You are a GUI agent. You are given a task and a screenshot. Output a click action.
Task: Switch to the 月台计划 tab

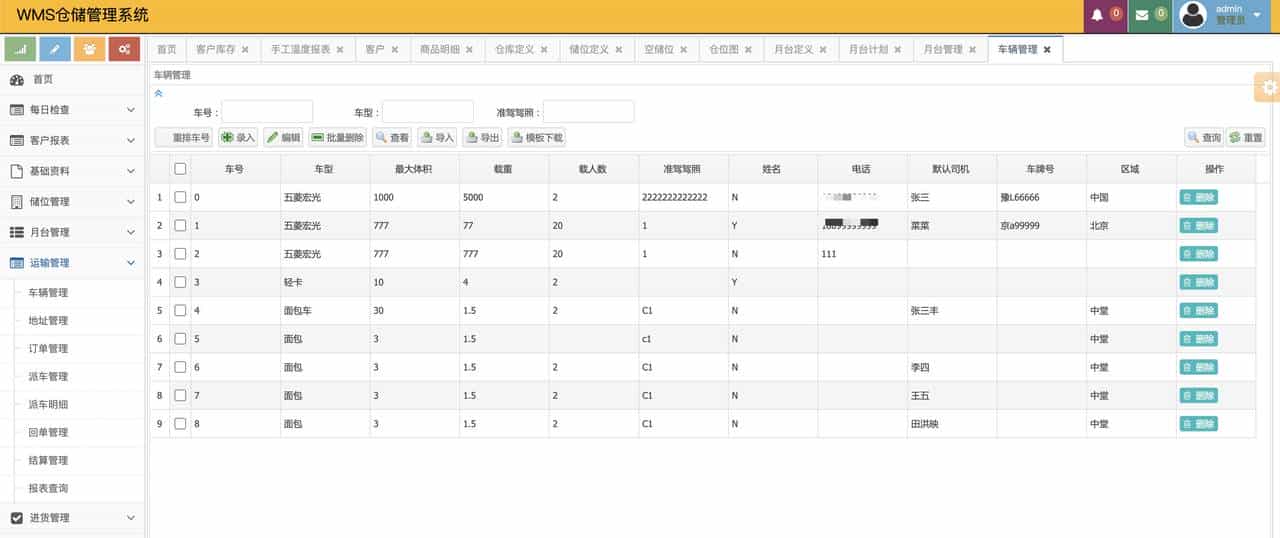coord(868,49)
